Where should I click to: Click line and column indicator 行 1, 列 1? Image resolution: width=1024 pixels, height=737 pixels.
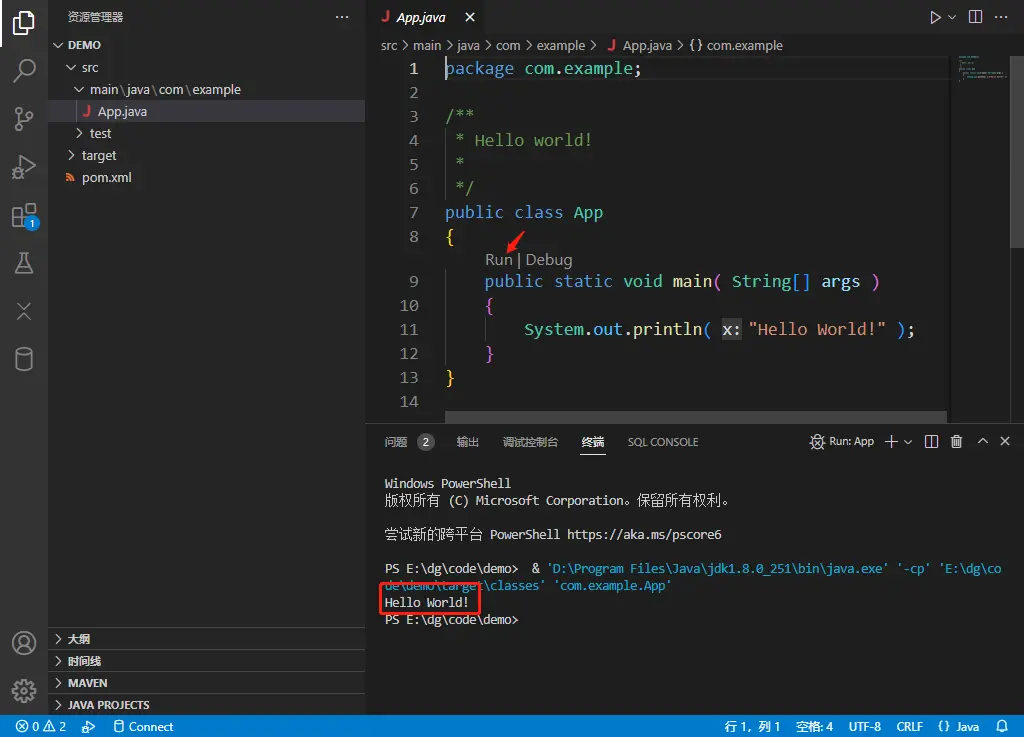click(752, 727)
